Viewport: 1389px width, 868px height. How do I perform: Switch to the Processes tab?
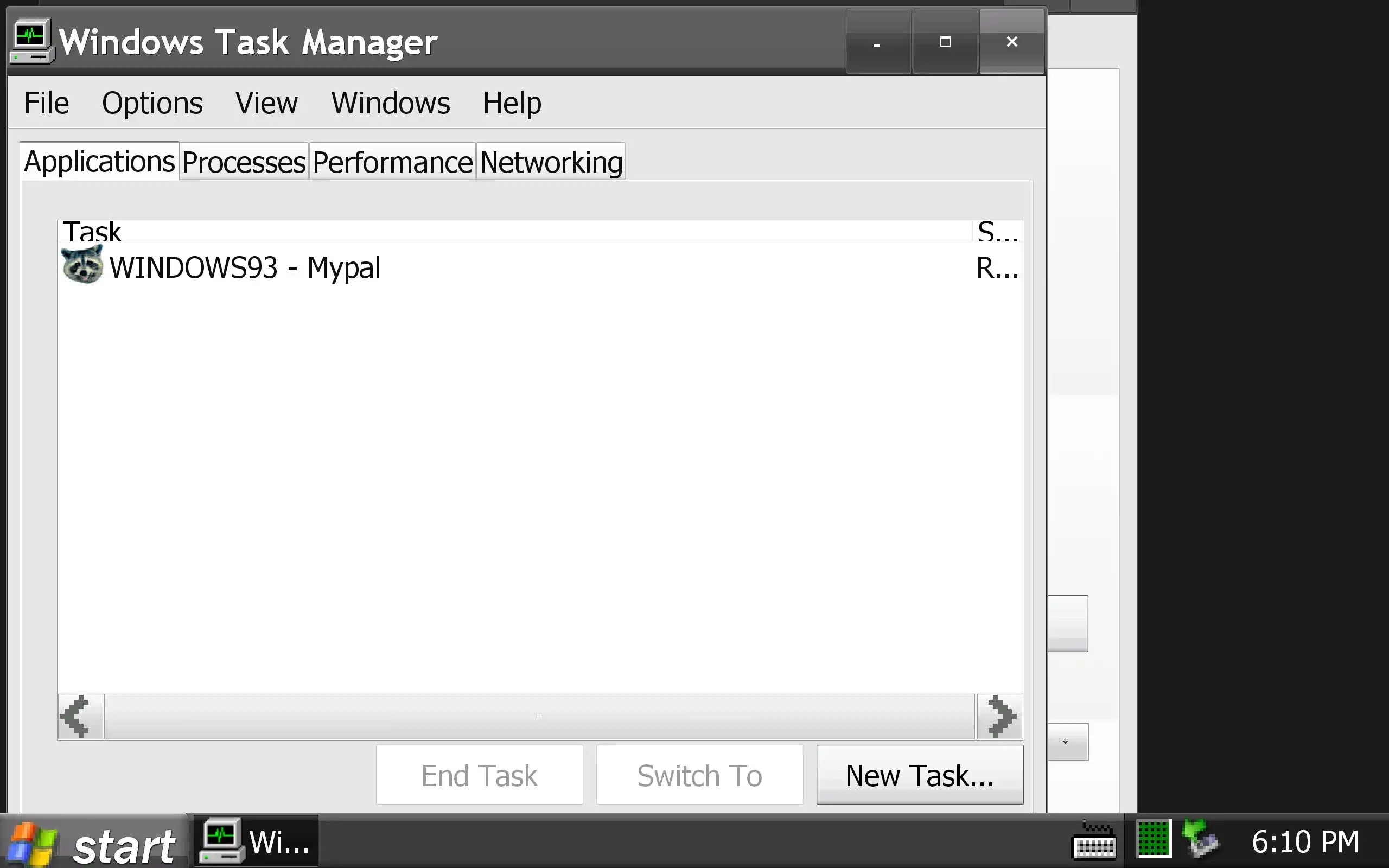pyautogui.click(x=244, y=162)
